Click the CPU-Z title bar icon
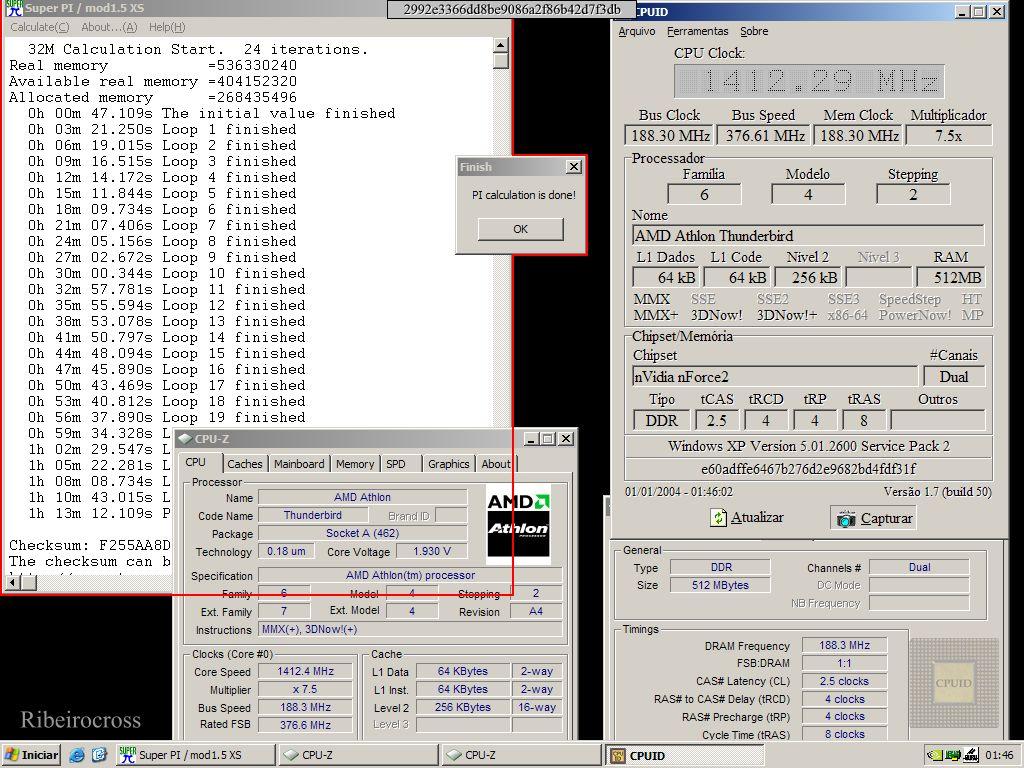 pos(185,439)
